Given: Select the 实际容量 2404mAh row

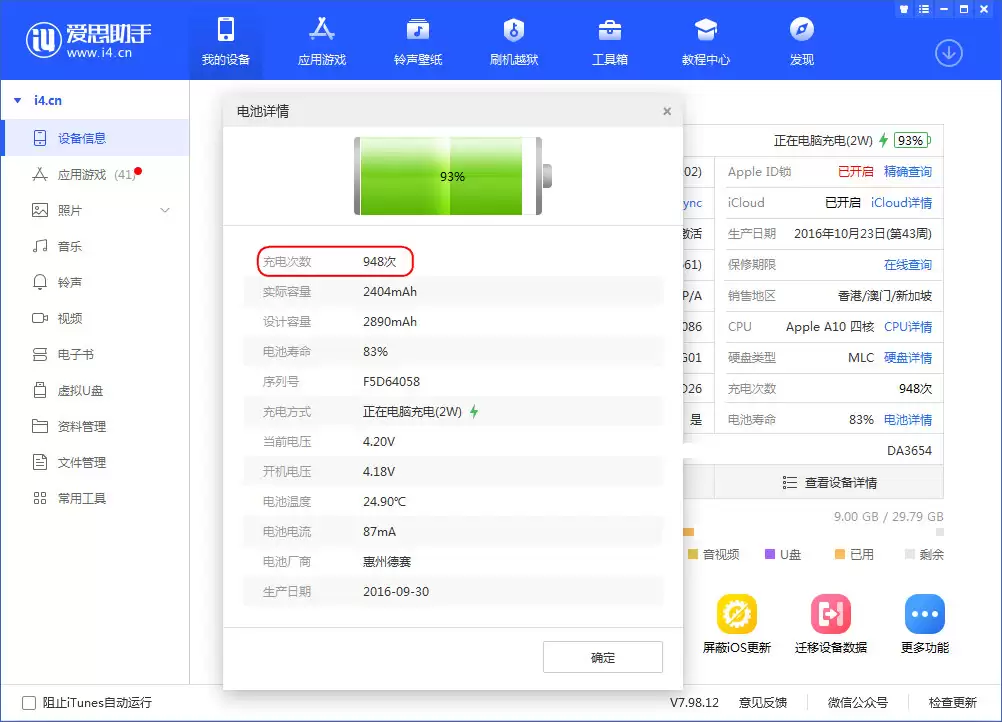Looking at the screenshot, I should click(x=453, y=291).
